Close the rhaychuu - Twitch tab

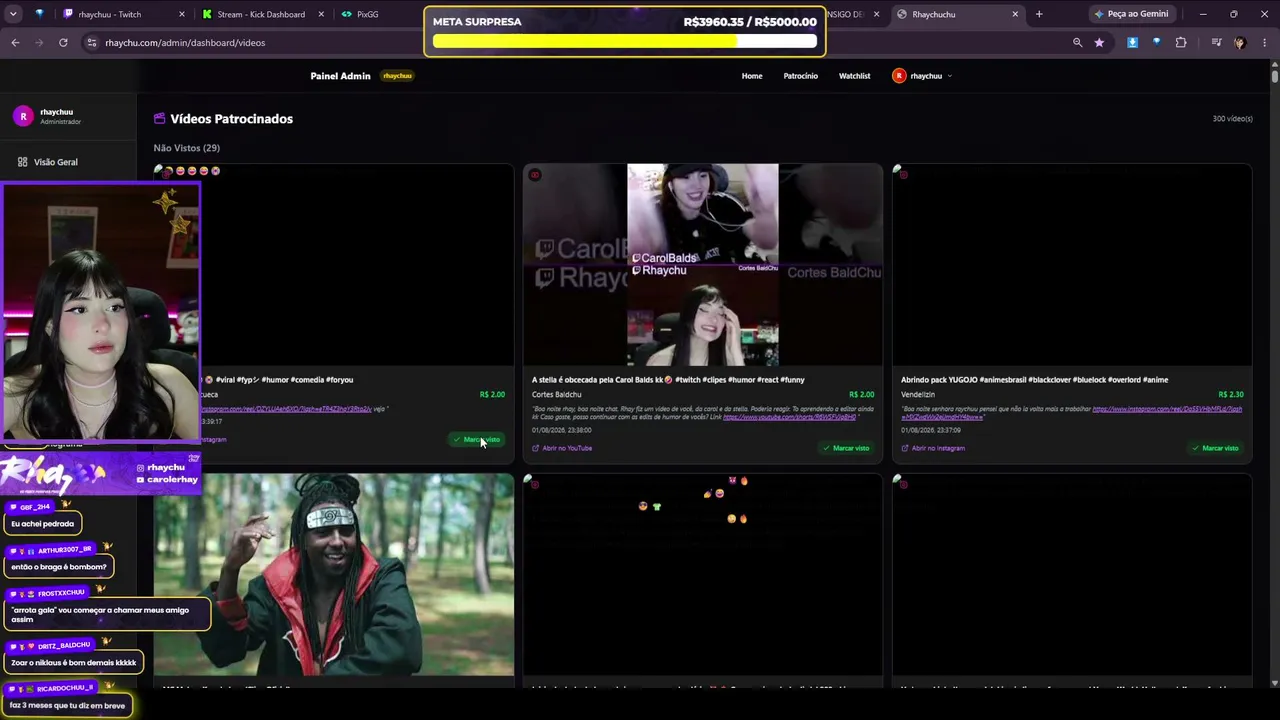pos(182,14)
